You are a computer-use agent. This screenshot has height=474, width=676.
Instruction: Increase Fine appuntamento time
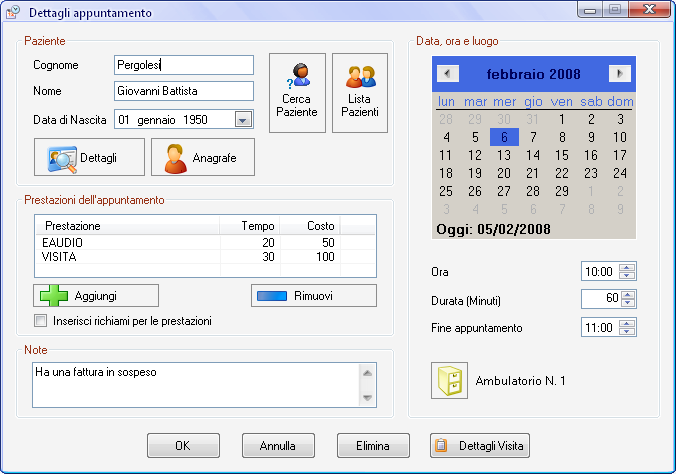coord(627,323)
